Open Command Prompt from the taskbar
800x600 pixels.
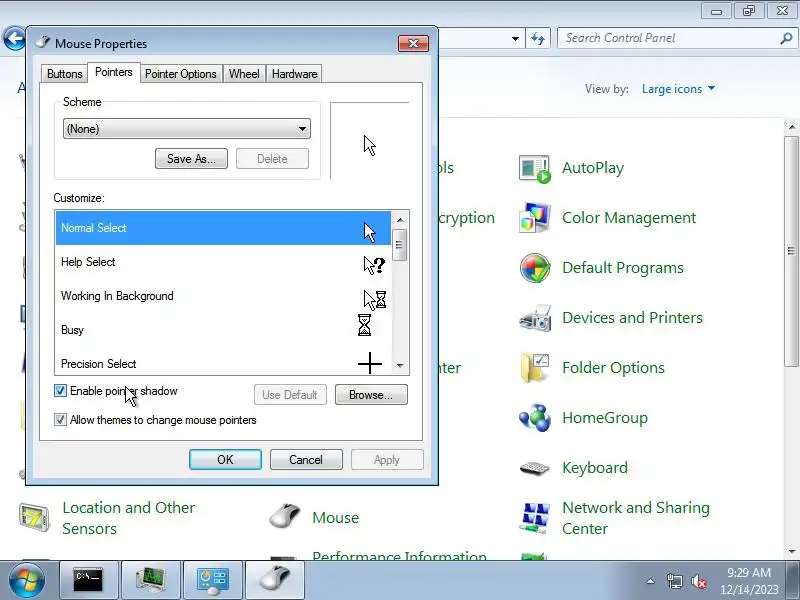pyautogui.click(x=89, y=580)
